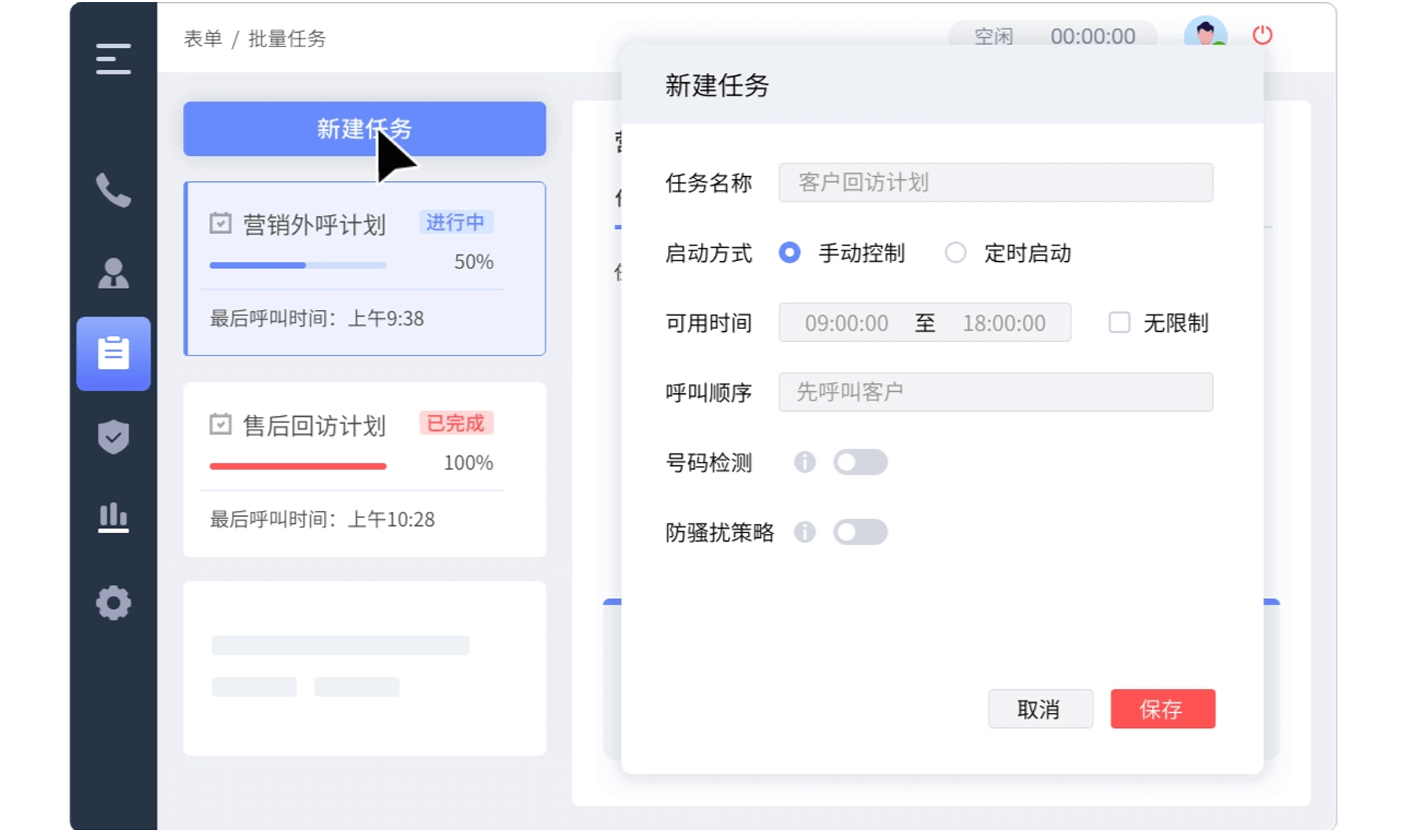Open the bar chart statistics icon

click(x=113, y=517)
